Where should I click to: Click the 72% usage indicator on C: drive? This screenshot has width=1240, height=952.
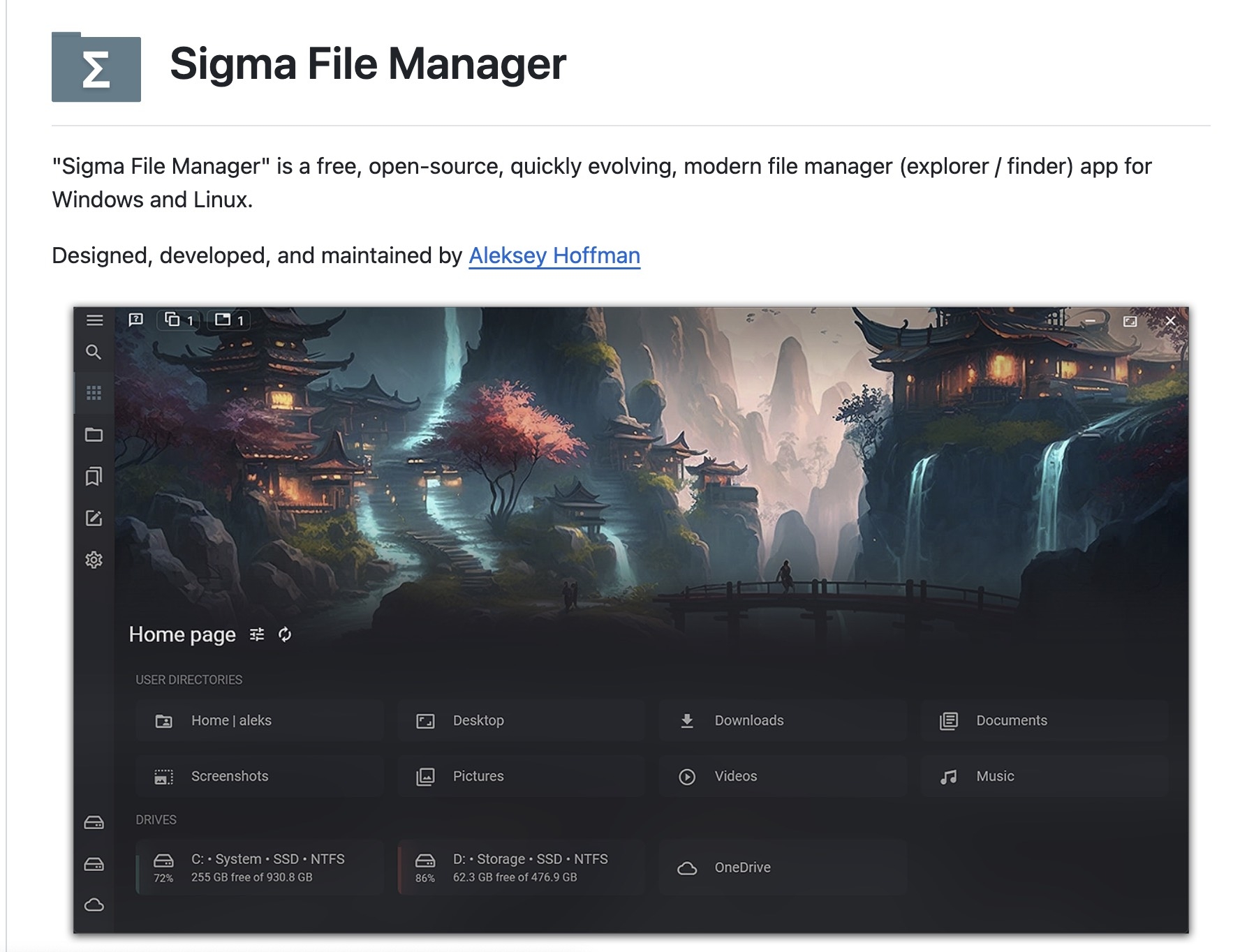point(163,878)
